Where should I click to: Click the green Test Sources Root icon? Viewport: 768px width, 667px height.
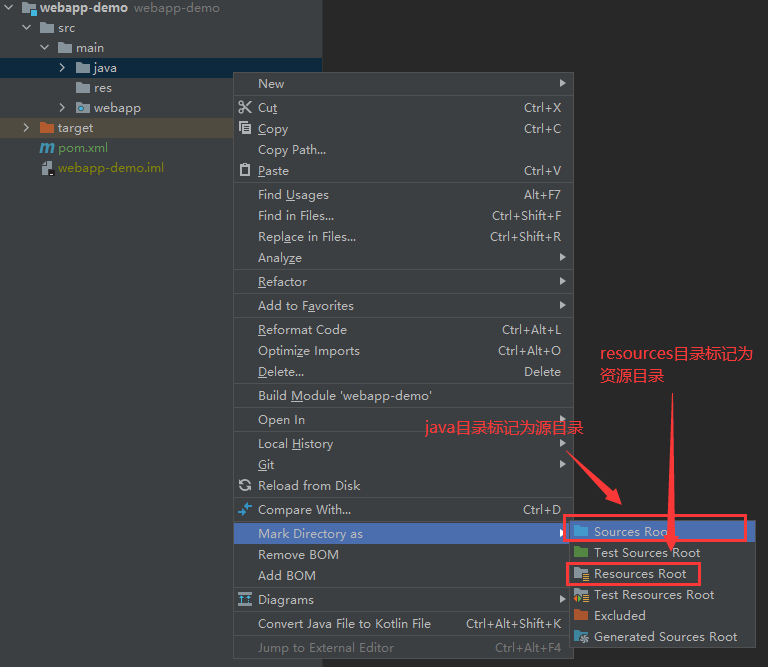pos(581,552)
